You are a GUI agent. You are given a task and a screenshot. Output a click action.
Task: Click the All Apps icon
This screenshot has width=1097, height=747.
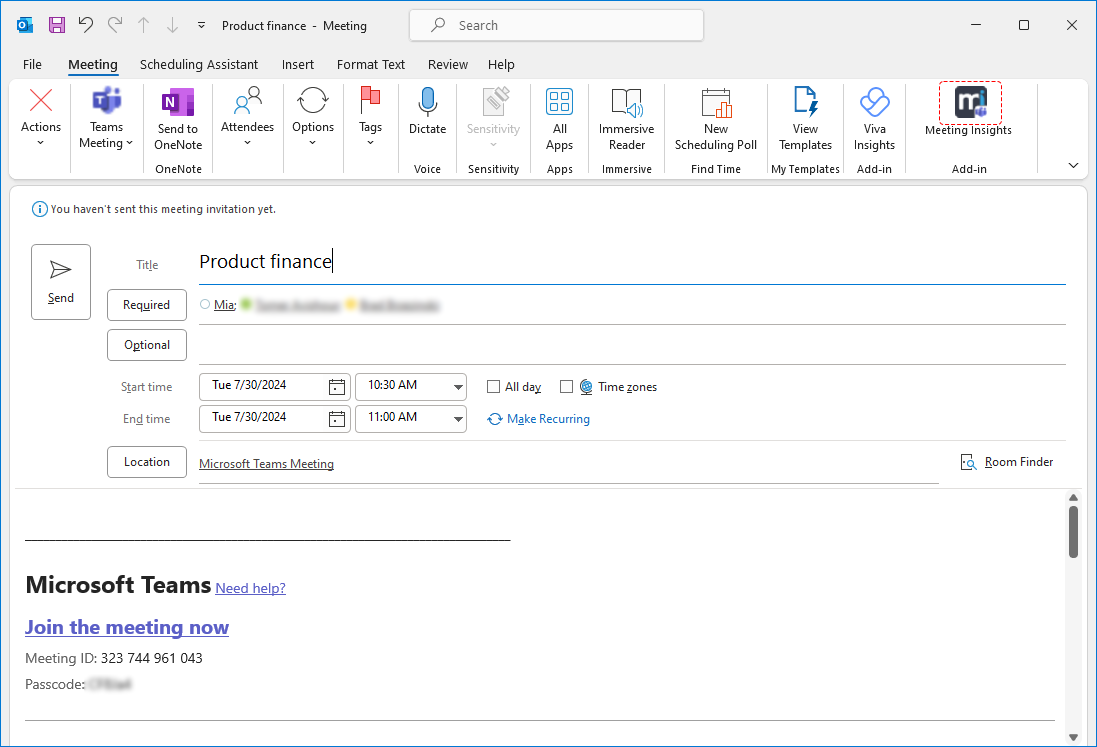pos(559,103)
